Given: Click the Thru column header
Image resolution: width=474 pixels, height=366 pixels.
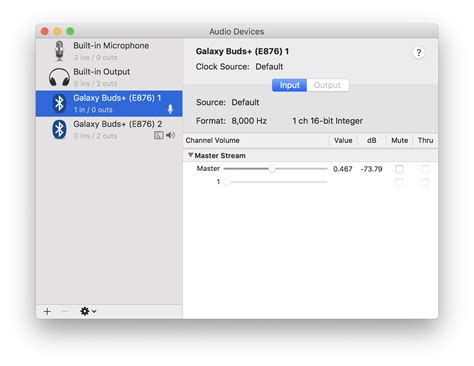Looking at the screenshot, I should [426, 140].
